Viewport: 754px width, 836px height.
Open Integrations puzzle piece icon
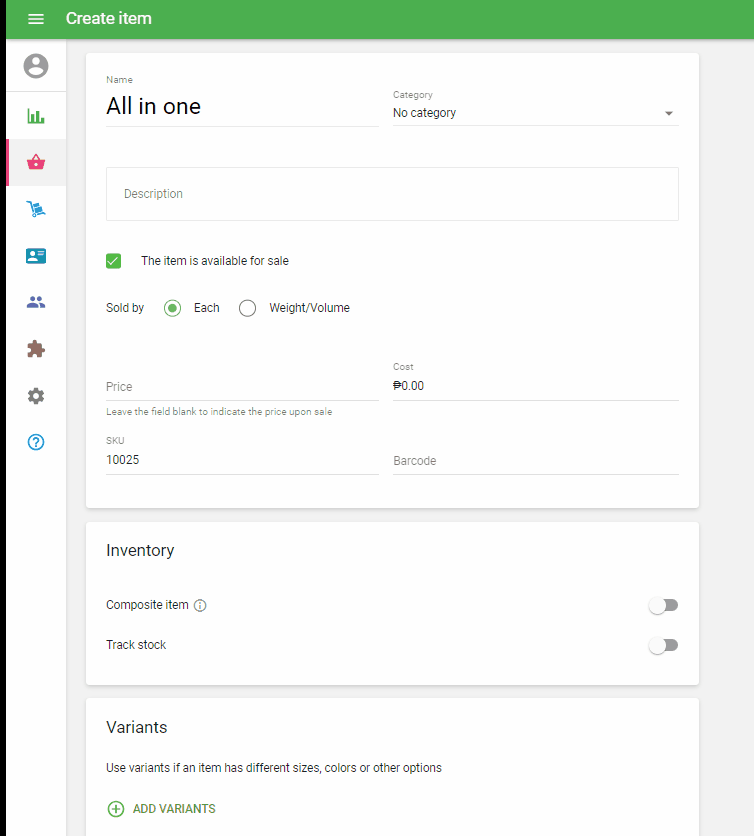click(36, 349)
